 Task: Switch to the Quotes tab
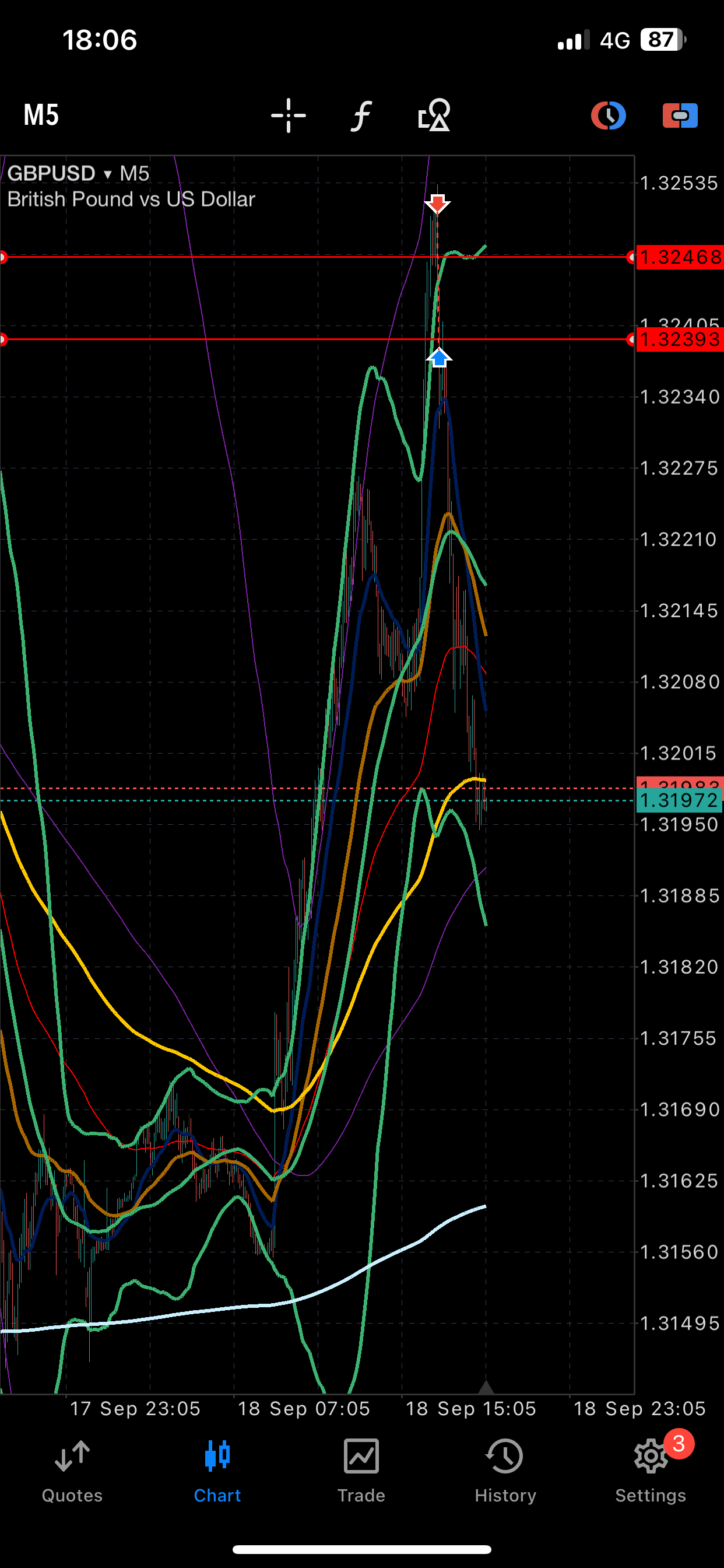[72, 1471]
